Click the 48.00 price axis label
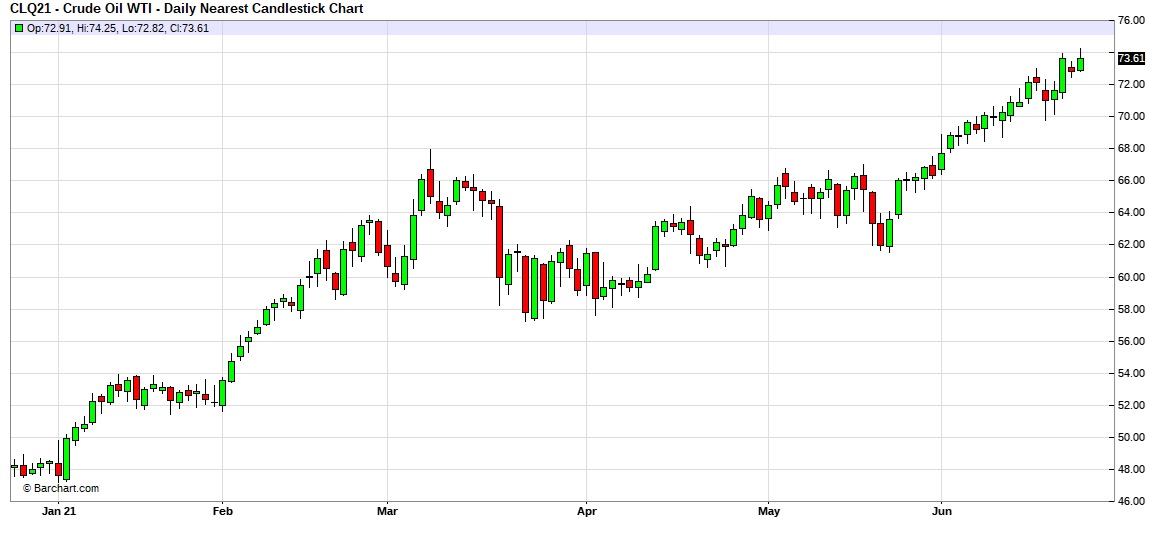The height and width of the screenshot is (542, 1156). coord(1132,470)
